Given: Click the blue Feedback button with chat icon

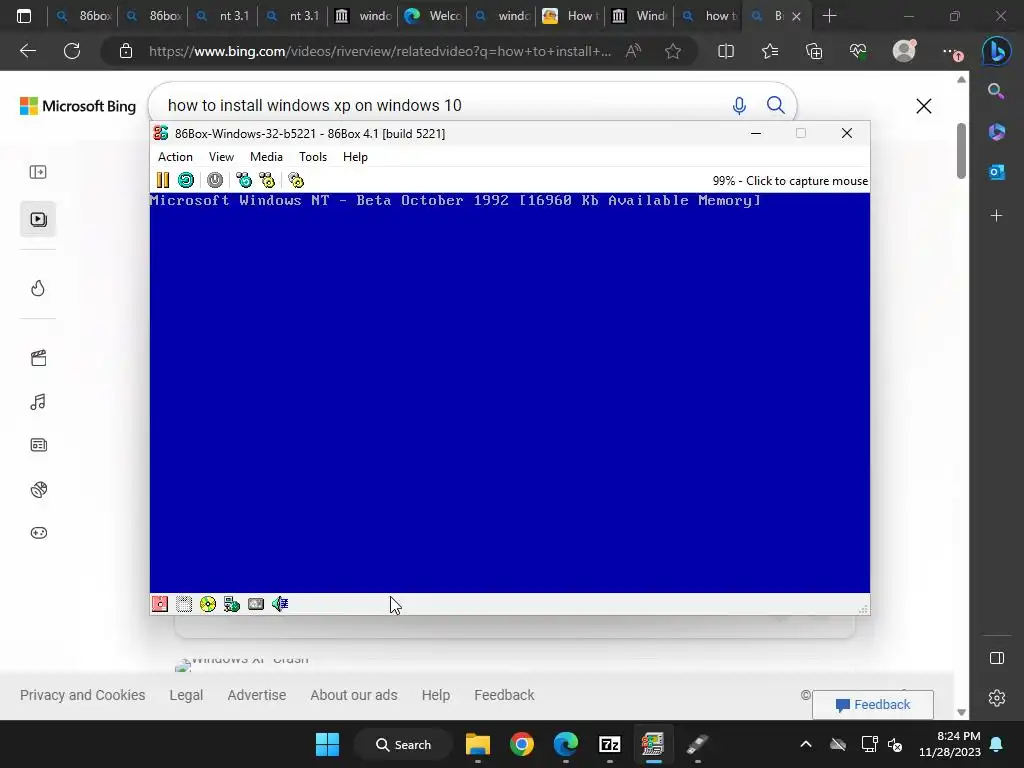Looking at the screenshot, I should click(x=872, y=705).
